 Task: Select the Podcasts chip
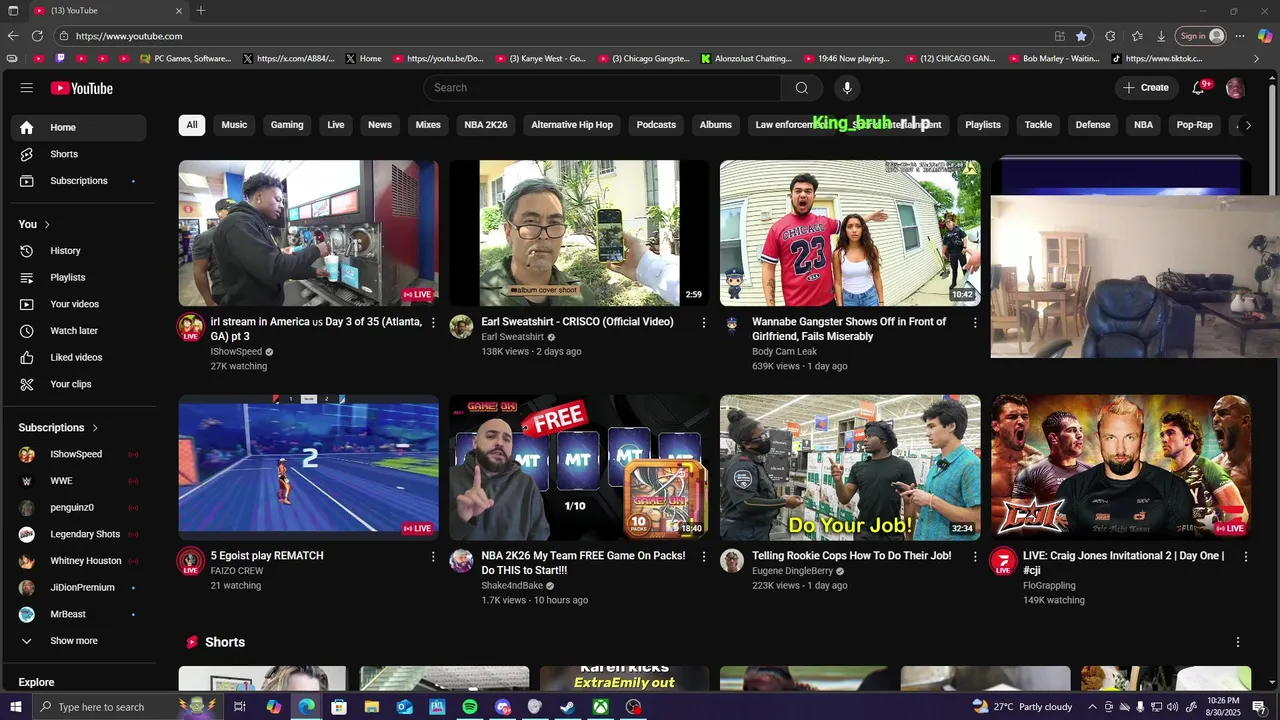[x=656, y=125]
